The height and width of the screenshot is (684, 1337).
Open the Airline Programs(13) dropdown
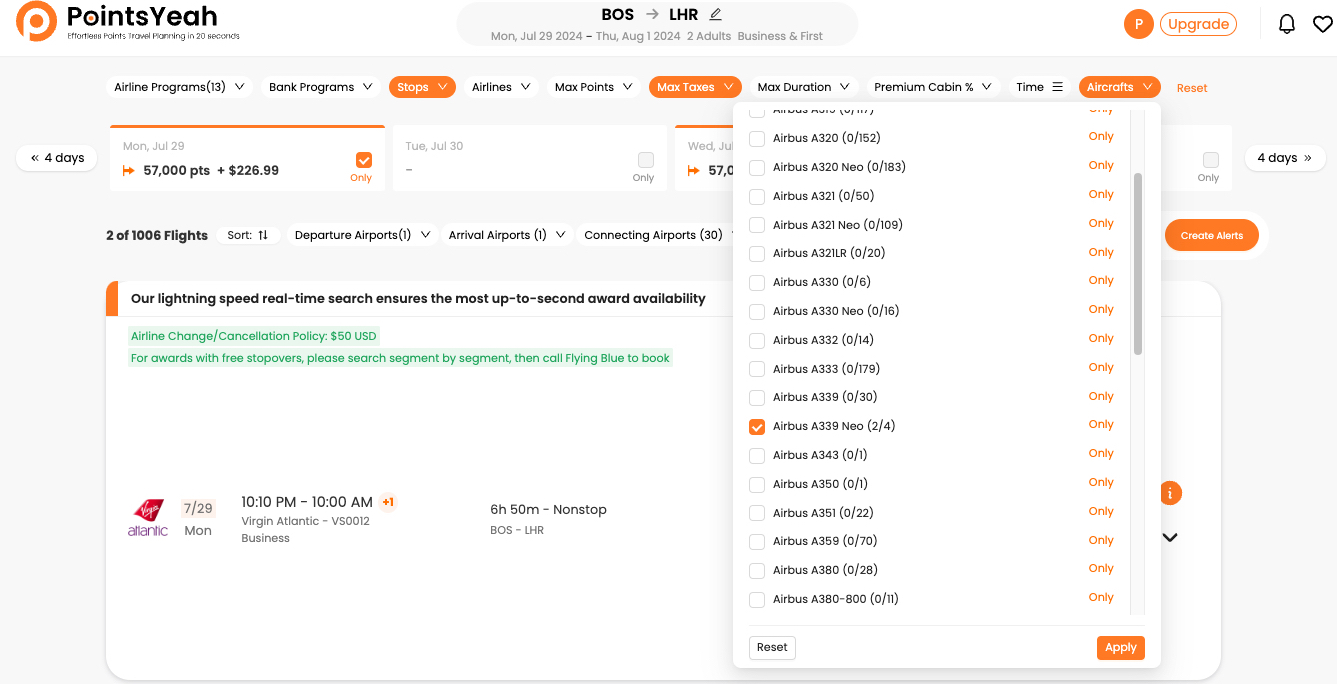(x=179, y=87)
